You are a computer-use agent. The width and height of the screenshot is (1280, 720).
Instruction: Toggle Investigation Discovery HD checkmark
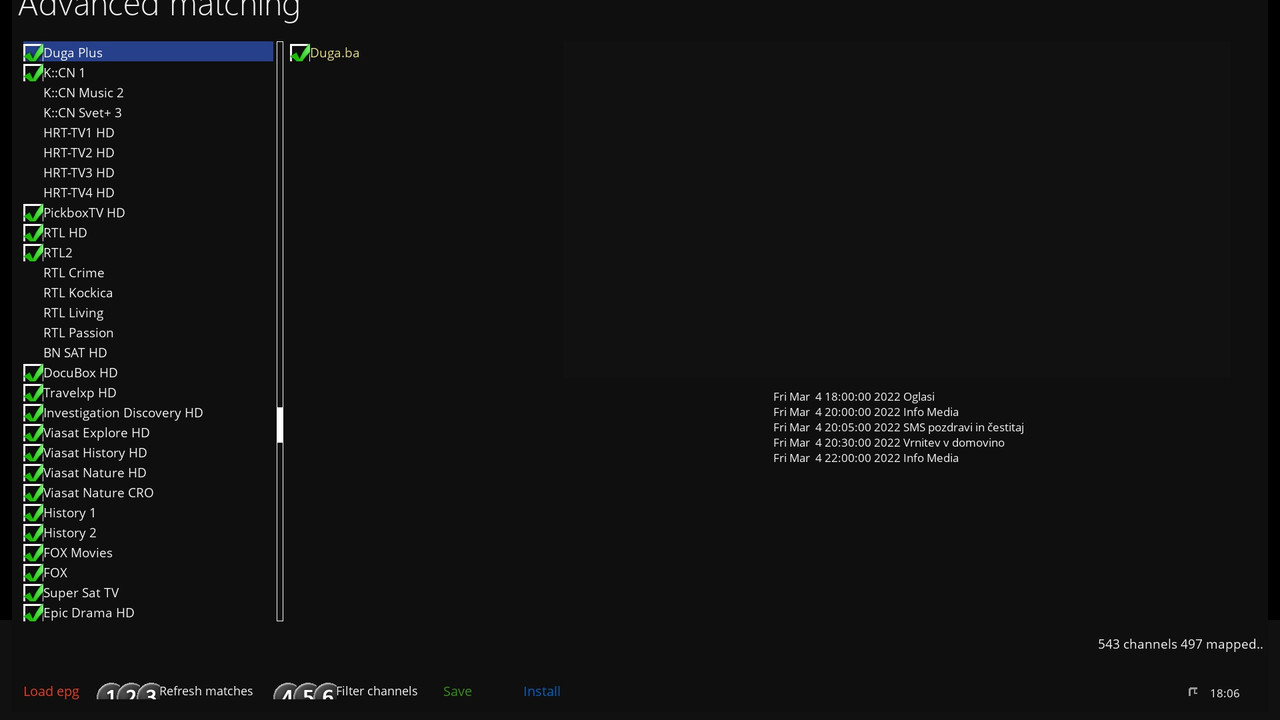[33, 412]
